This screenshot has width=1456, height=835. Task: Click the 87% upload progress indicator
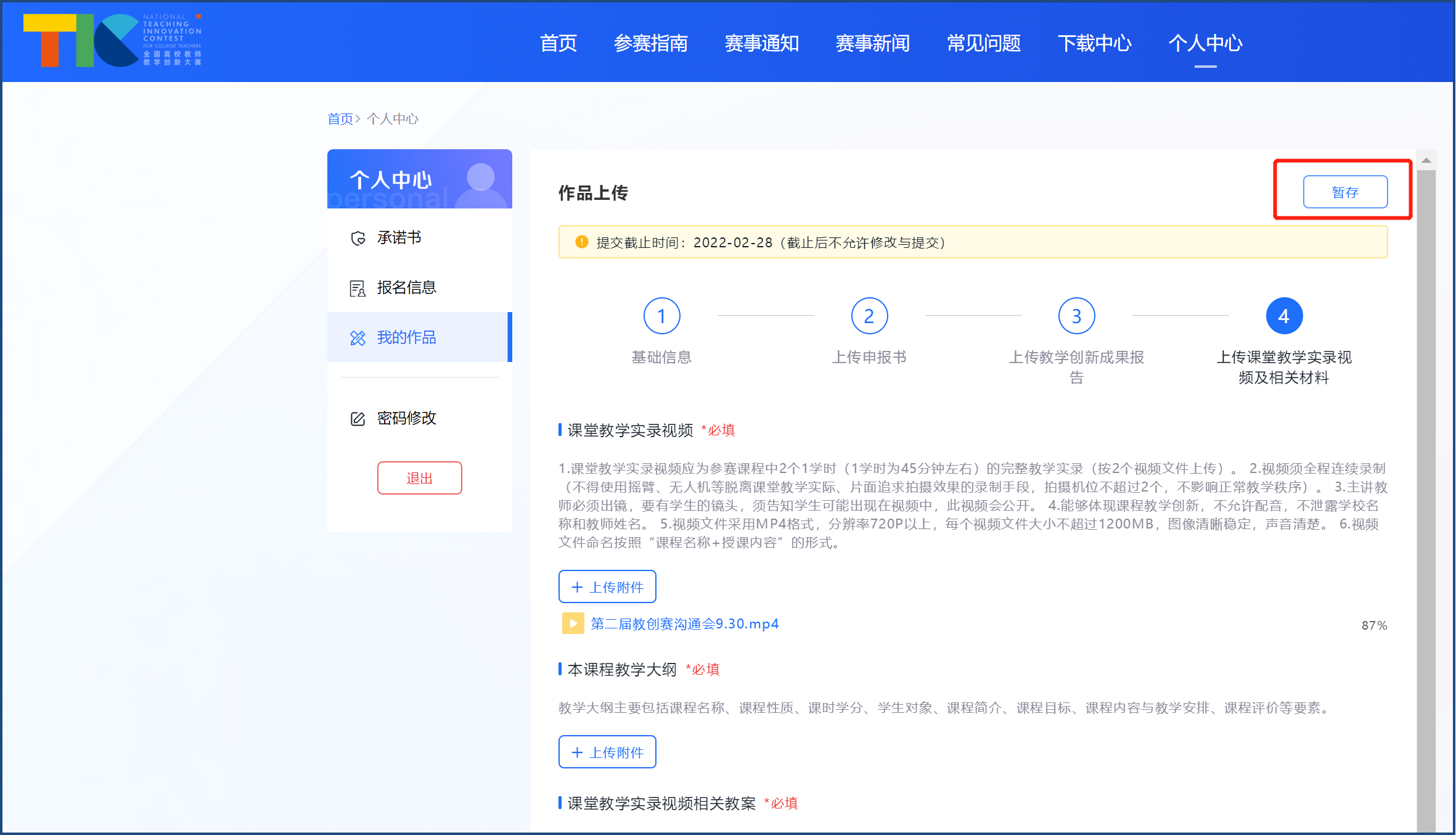coord(1373,625)
